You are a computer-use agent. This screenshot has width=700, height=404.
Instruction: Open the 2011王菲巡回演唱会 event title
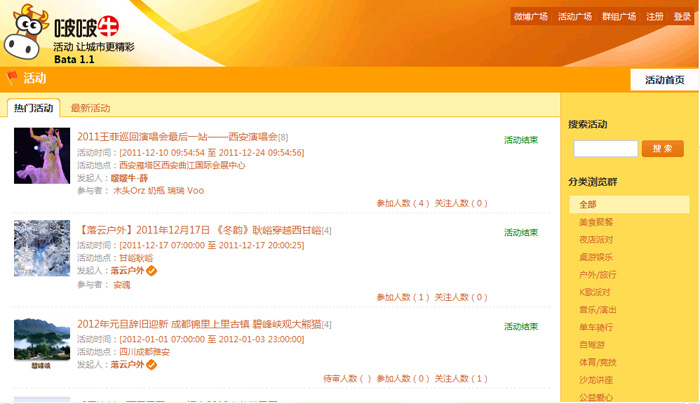tap(177, 136)
